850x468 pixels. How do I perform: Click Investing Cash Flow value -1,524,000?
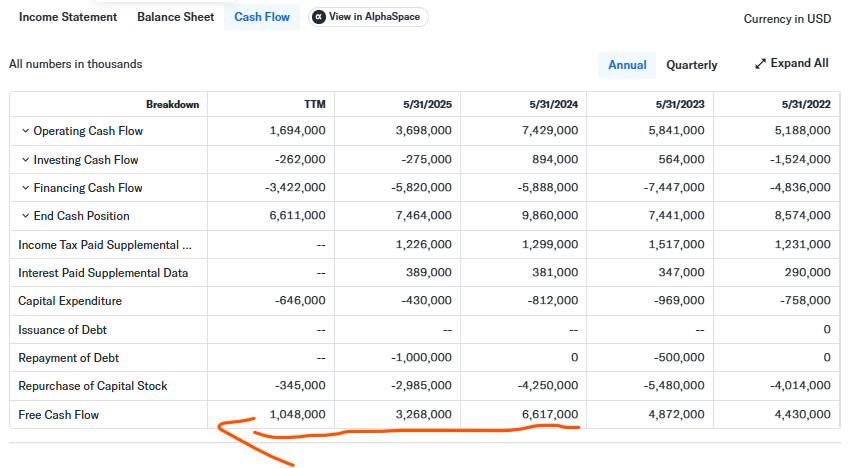801,159
